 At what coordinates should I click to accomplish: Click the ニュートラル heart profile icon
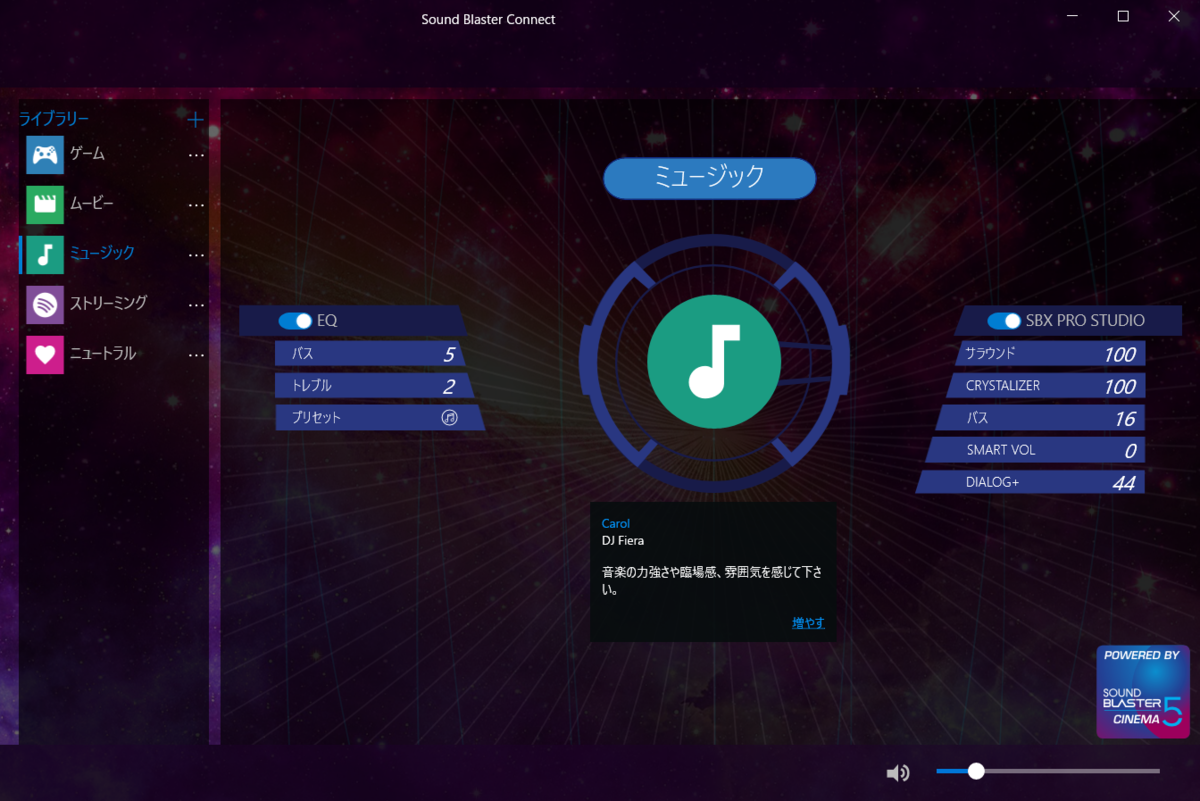click(45, 354)
